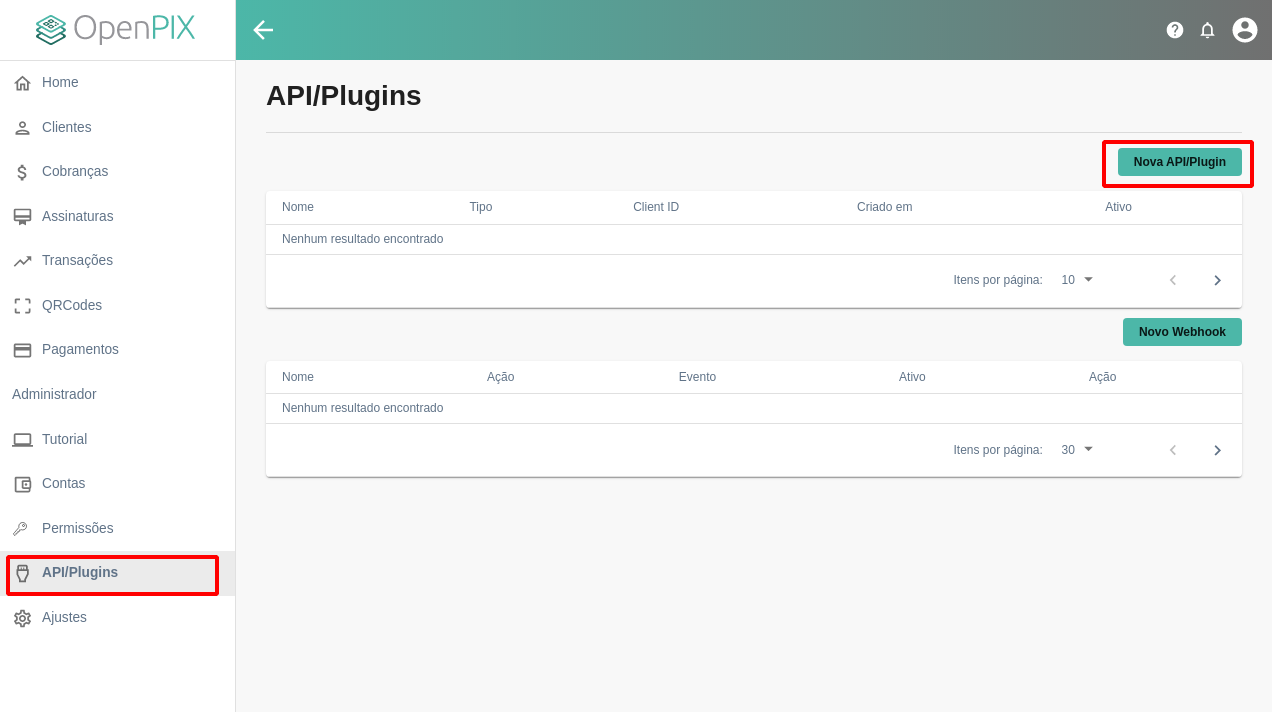Click the OpenPIX logo
The width and height of the screenshot is (1272, 712).
pyautogui.click(x=116, y=29)
